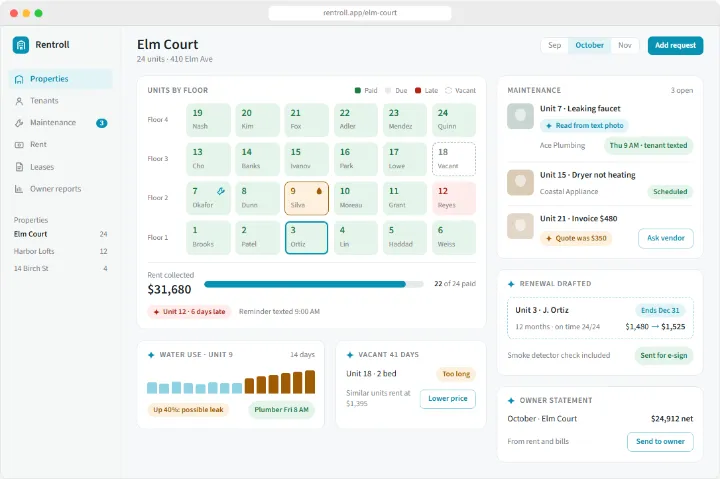Click the Plumber Fri 8 AM chip
Screen dimensions: 720x479
(x=281, y=410)
